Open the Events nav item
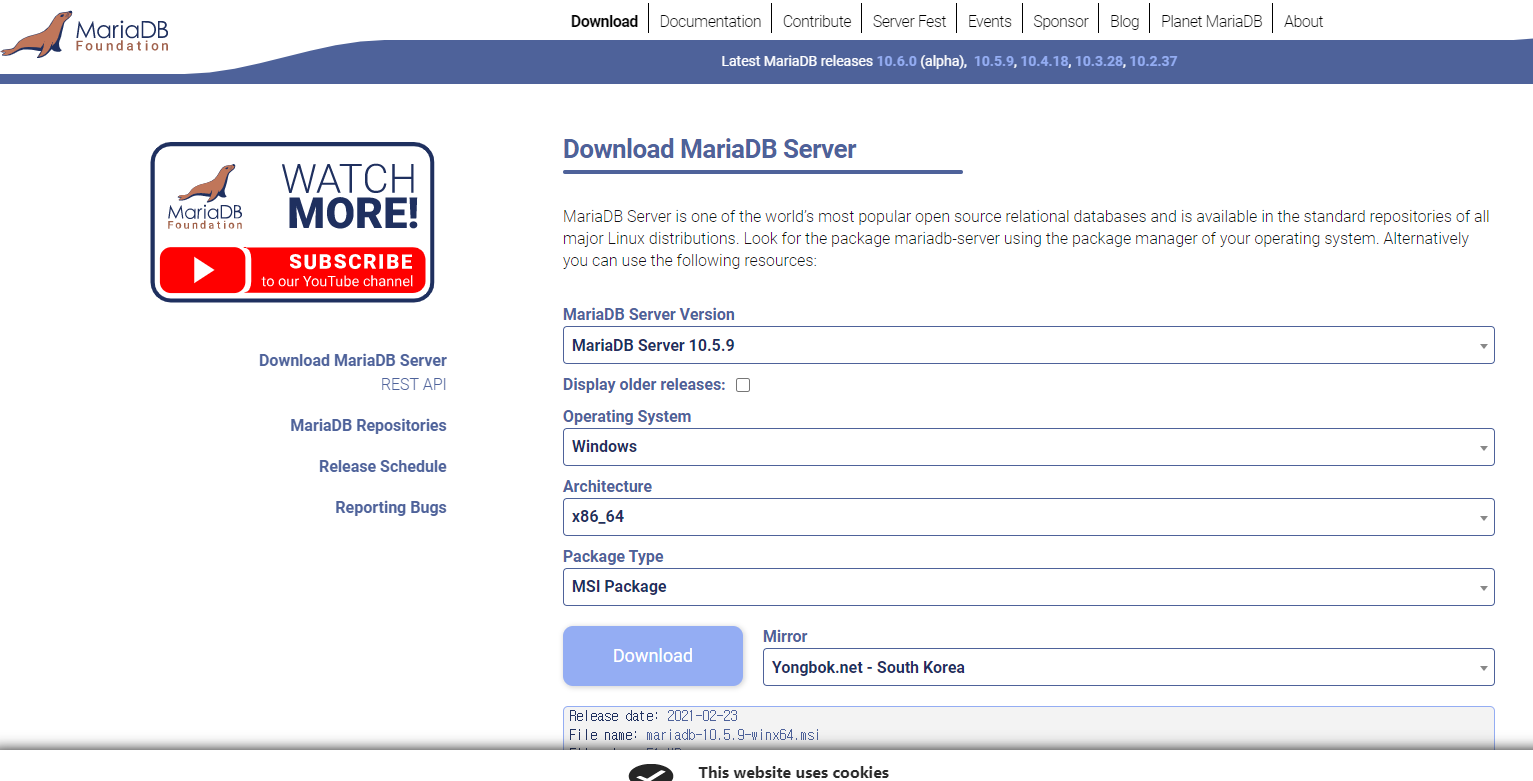The image size is (1533, 781). click(989, 21)
